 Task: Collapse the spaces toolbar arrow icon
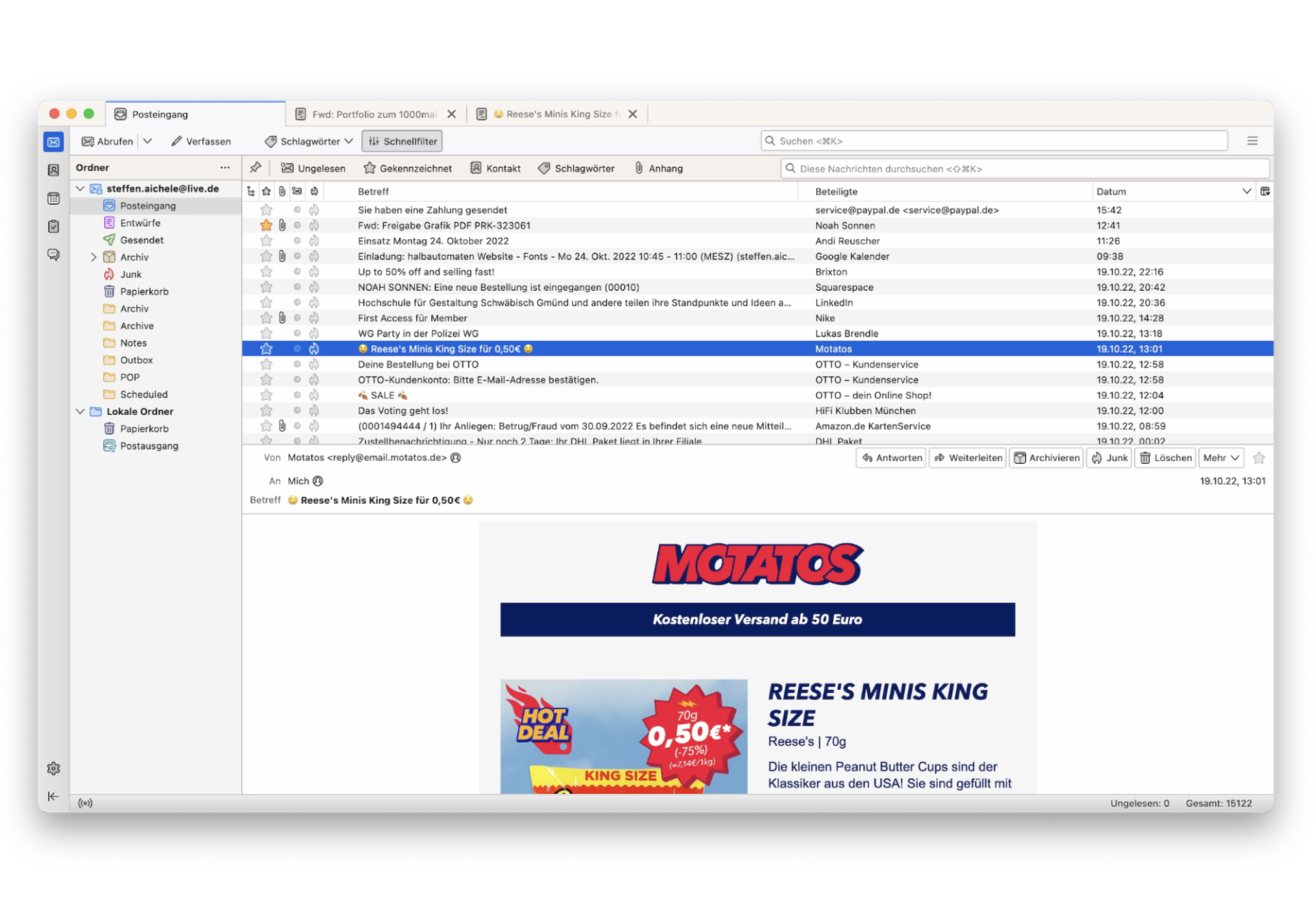[54, 796]
